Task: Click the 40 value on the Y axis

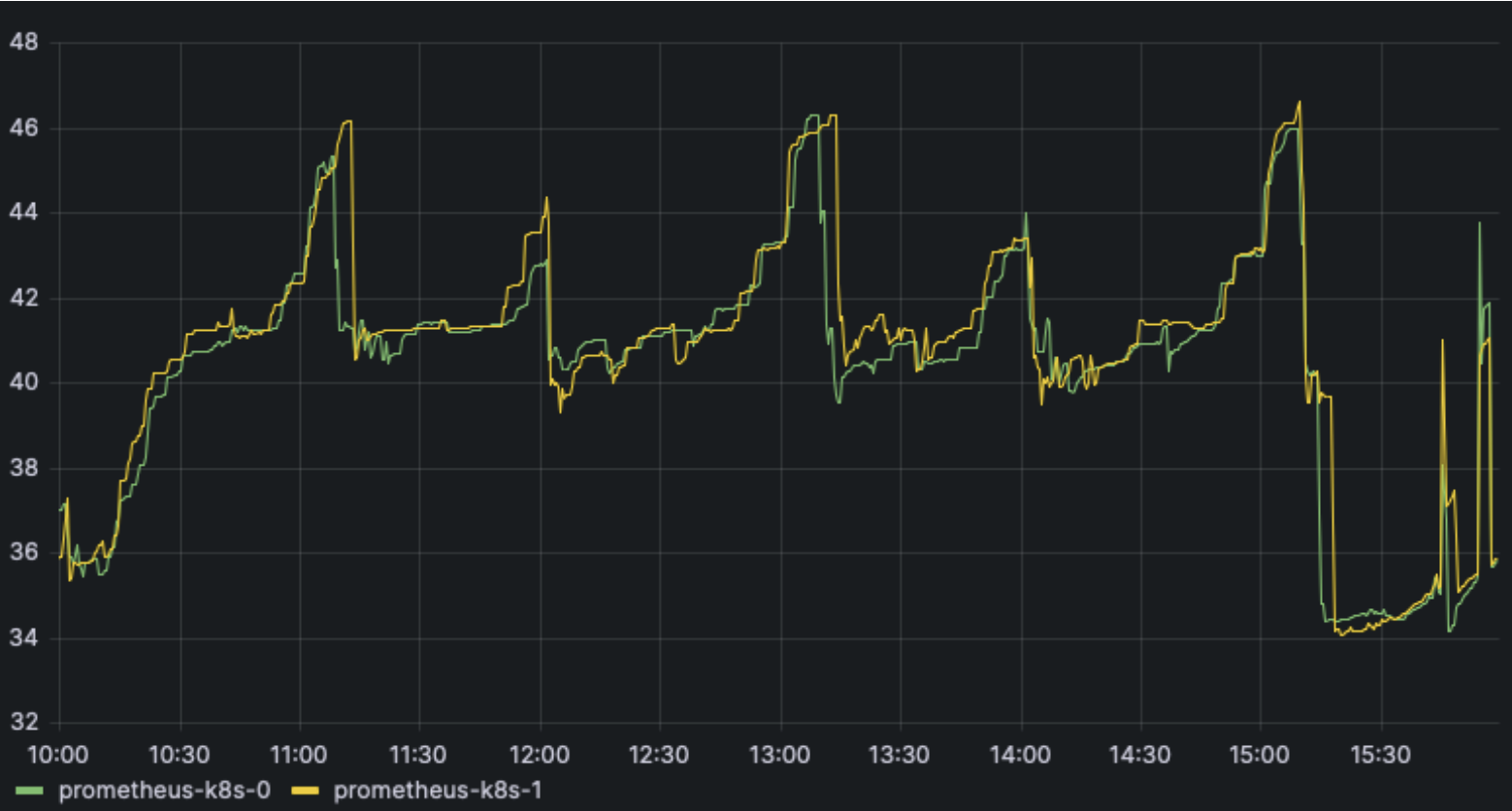Action: [23, 383]
